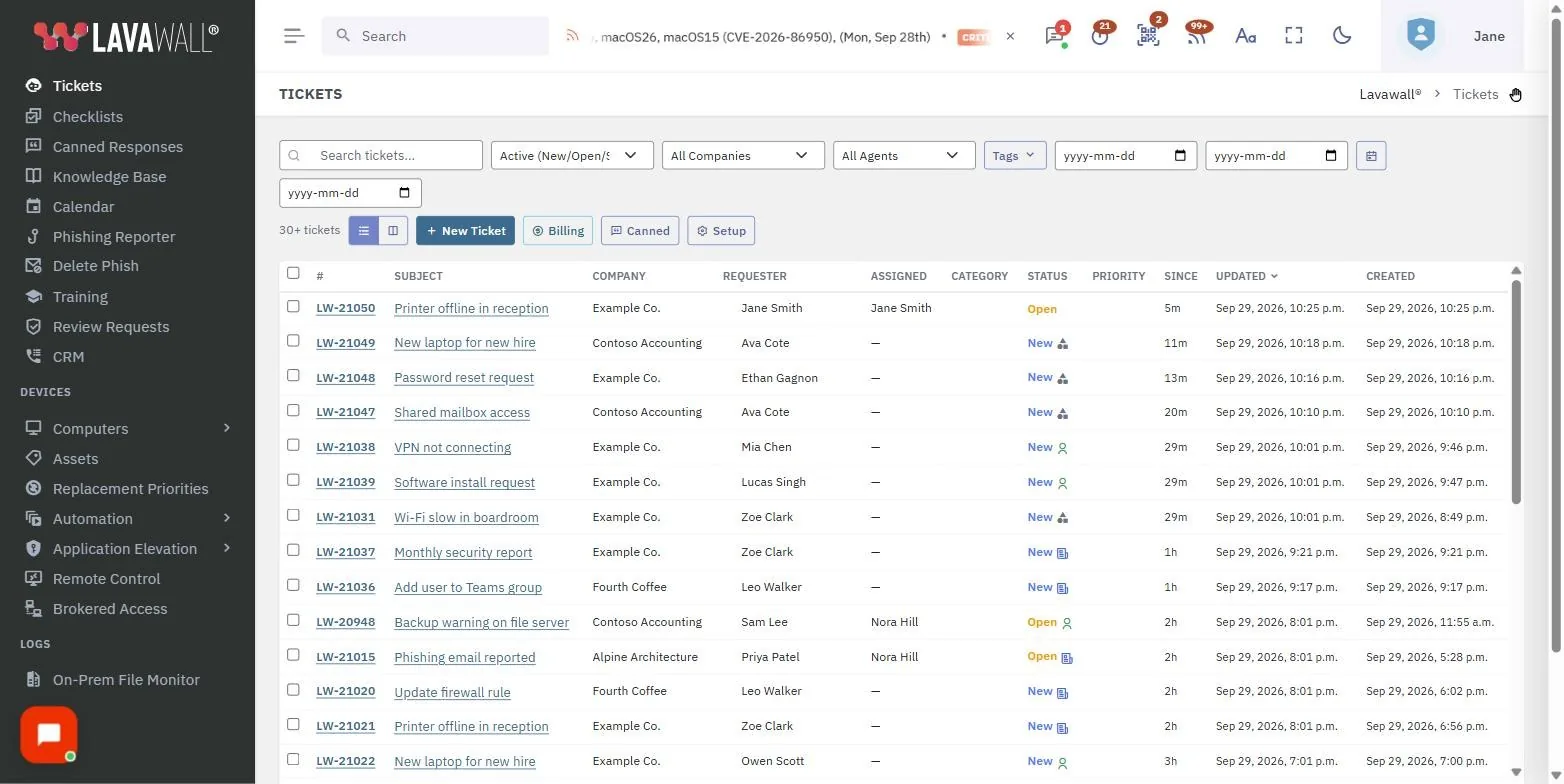Click the New Ticket button
Screen dimensions: 1564x784
[465, 231]
